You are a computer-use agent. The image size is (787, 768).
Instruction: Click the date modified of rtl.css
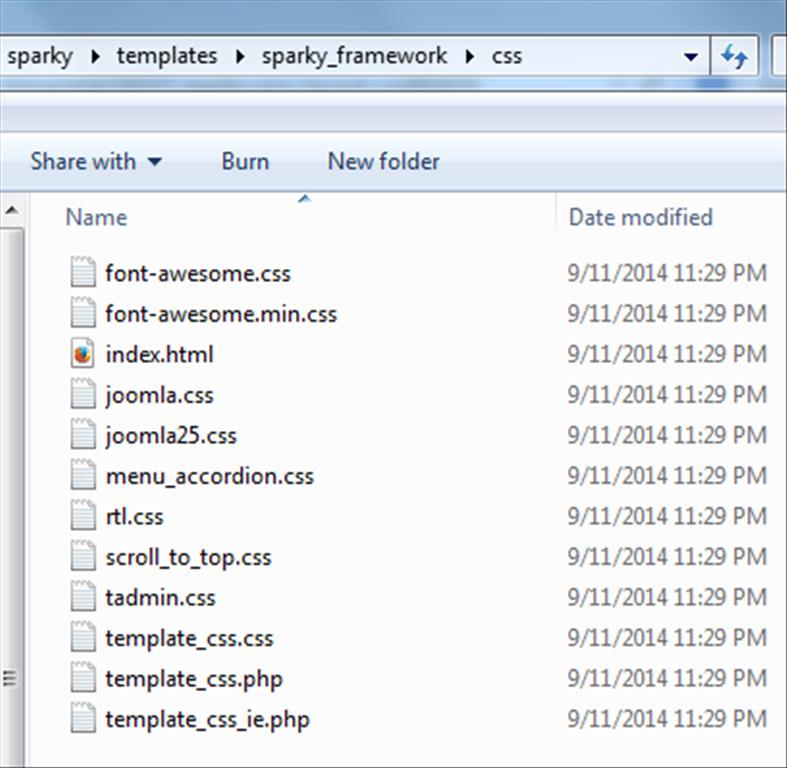667,517
